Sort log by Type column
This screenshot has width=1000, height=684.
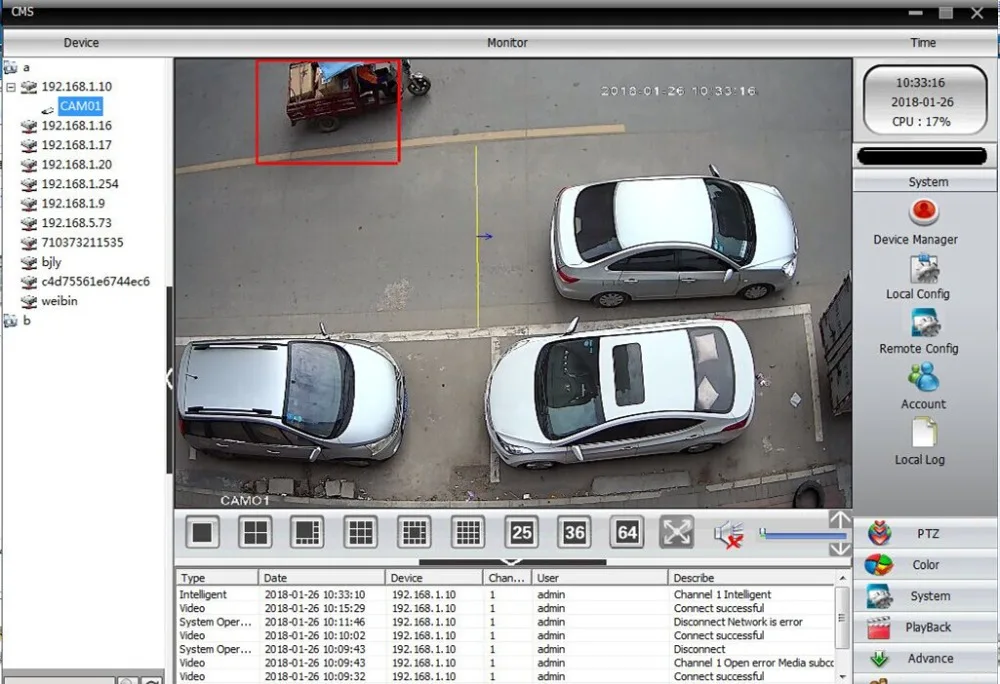coord(217,578)
